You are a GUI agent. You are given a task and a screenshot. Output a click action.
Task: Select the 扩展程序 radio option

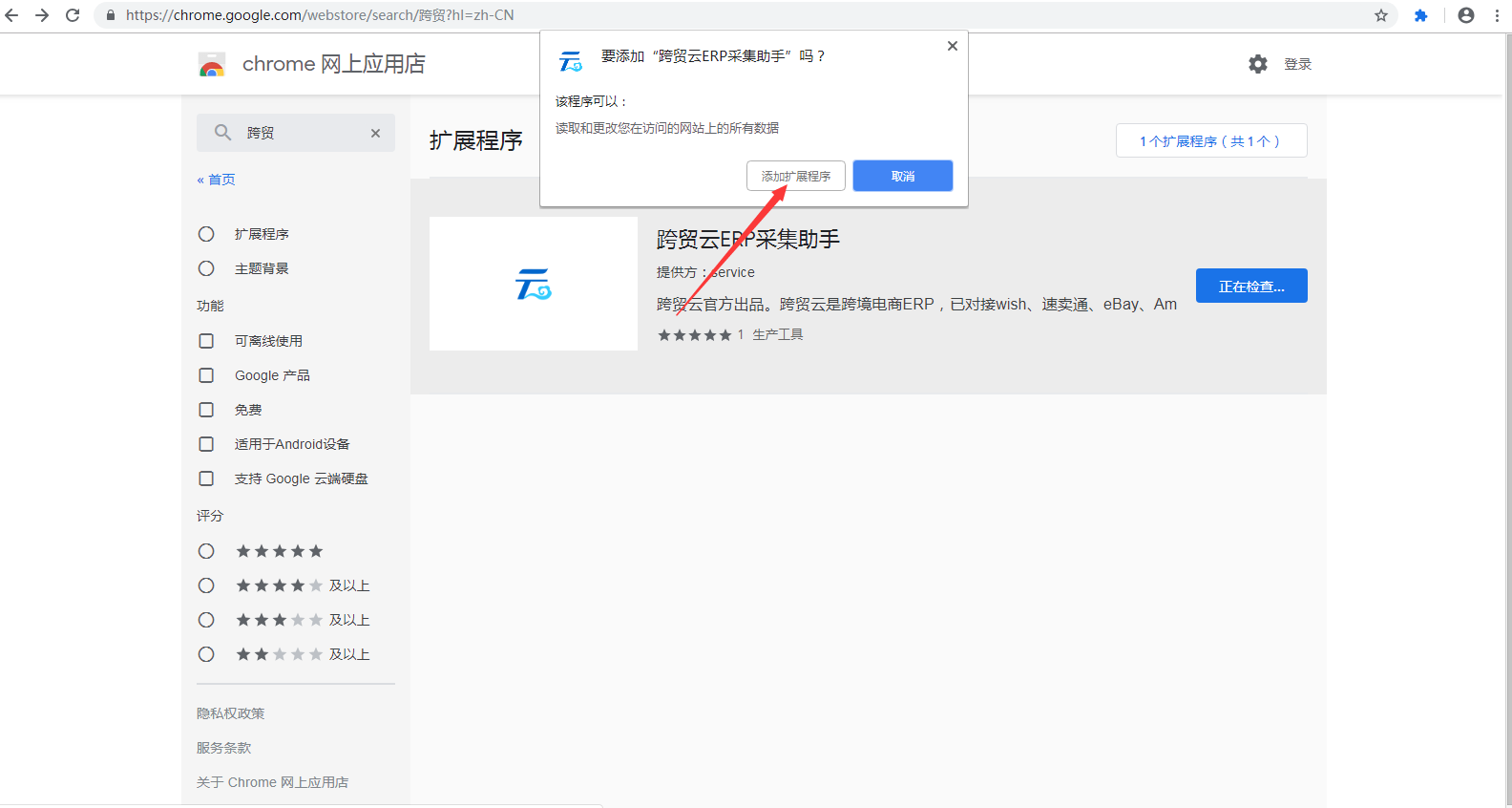(x=206, y=234)
